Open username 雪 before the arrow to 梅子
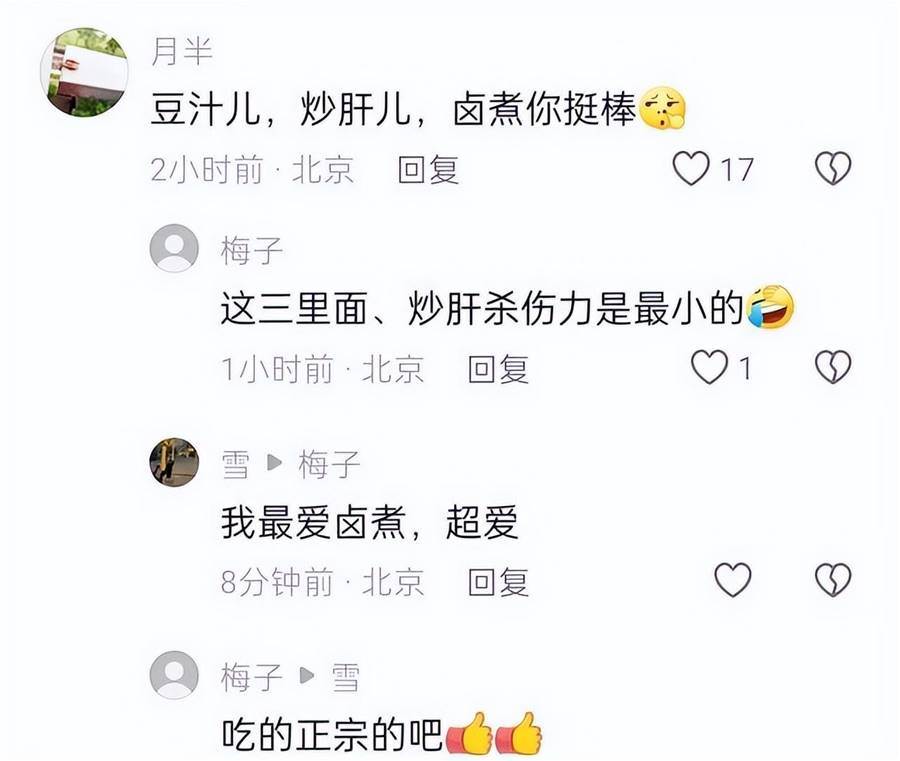 (x=236, y=464)
